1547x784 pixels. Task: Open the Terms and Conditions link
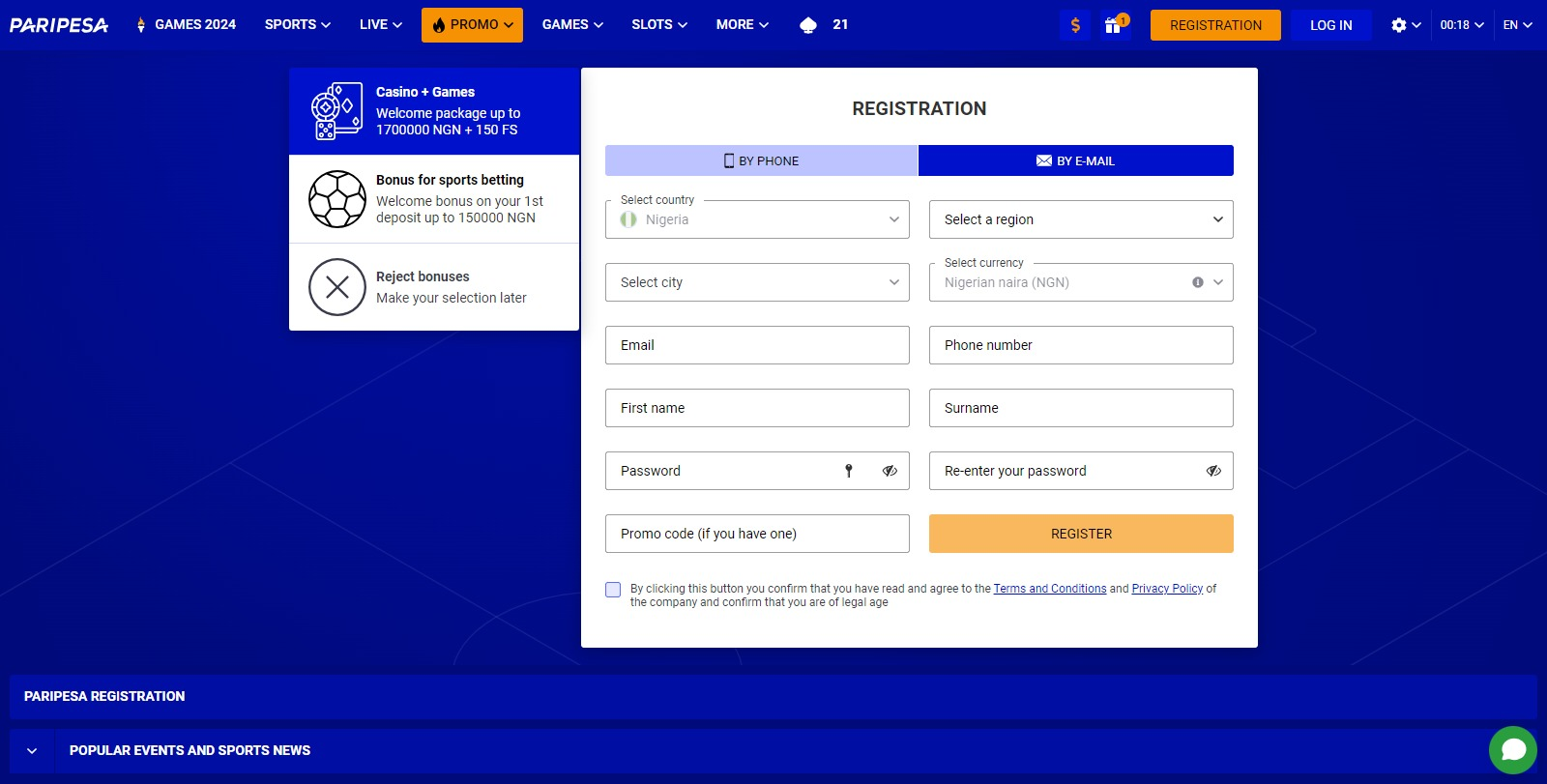pyautogui.click(x=1050, y=589)
